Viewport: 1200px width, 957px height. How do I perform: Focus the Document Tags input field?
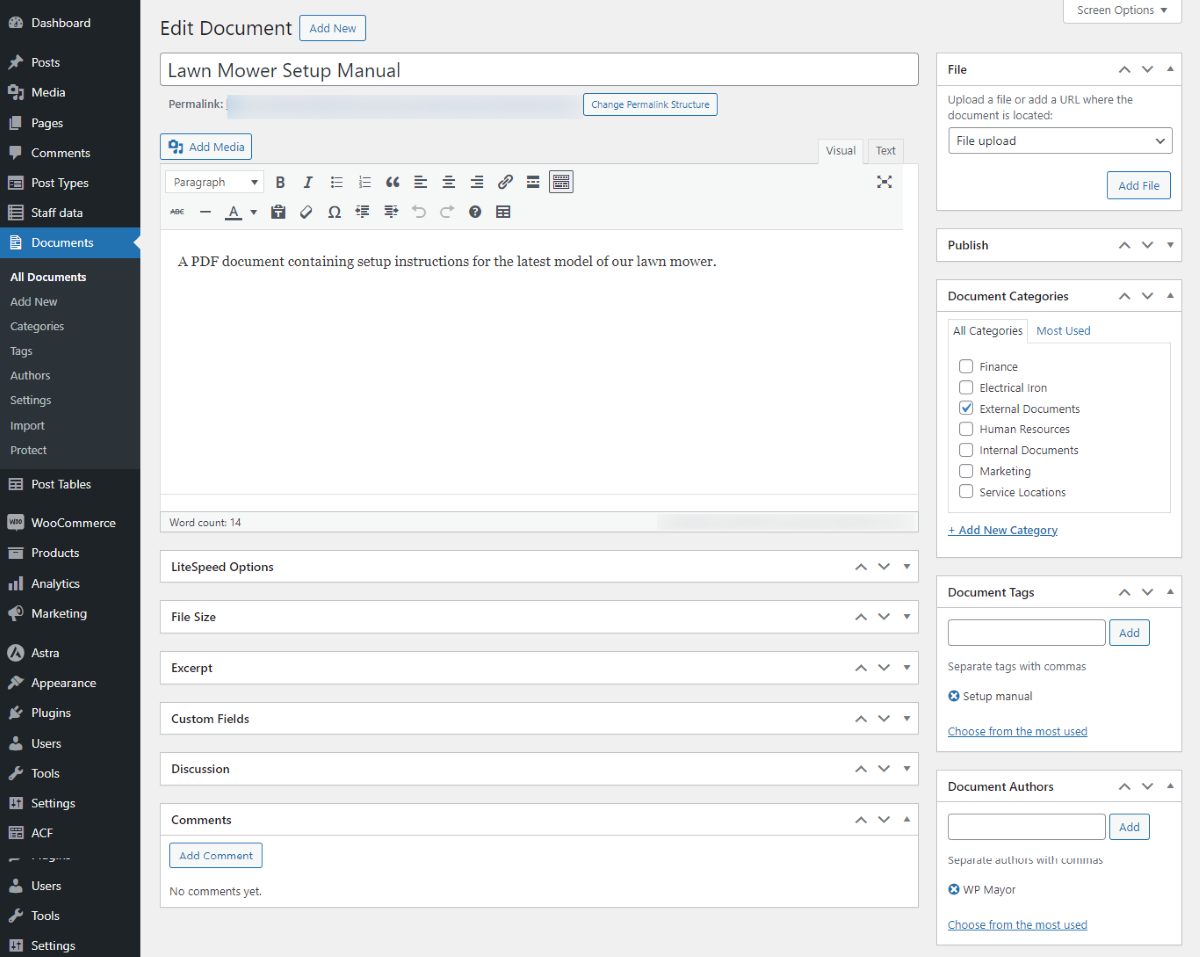coord(1027,633)
